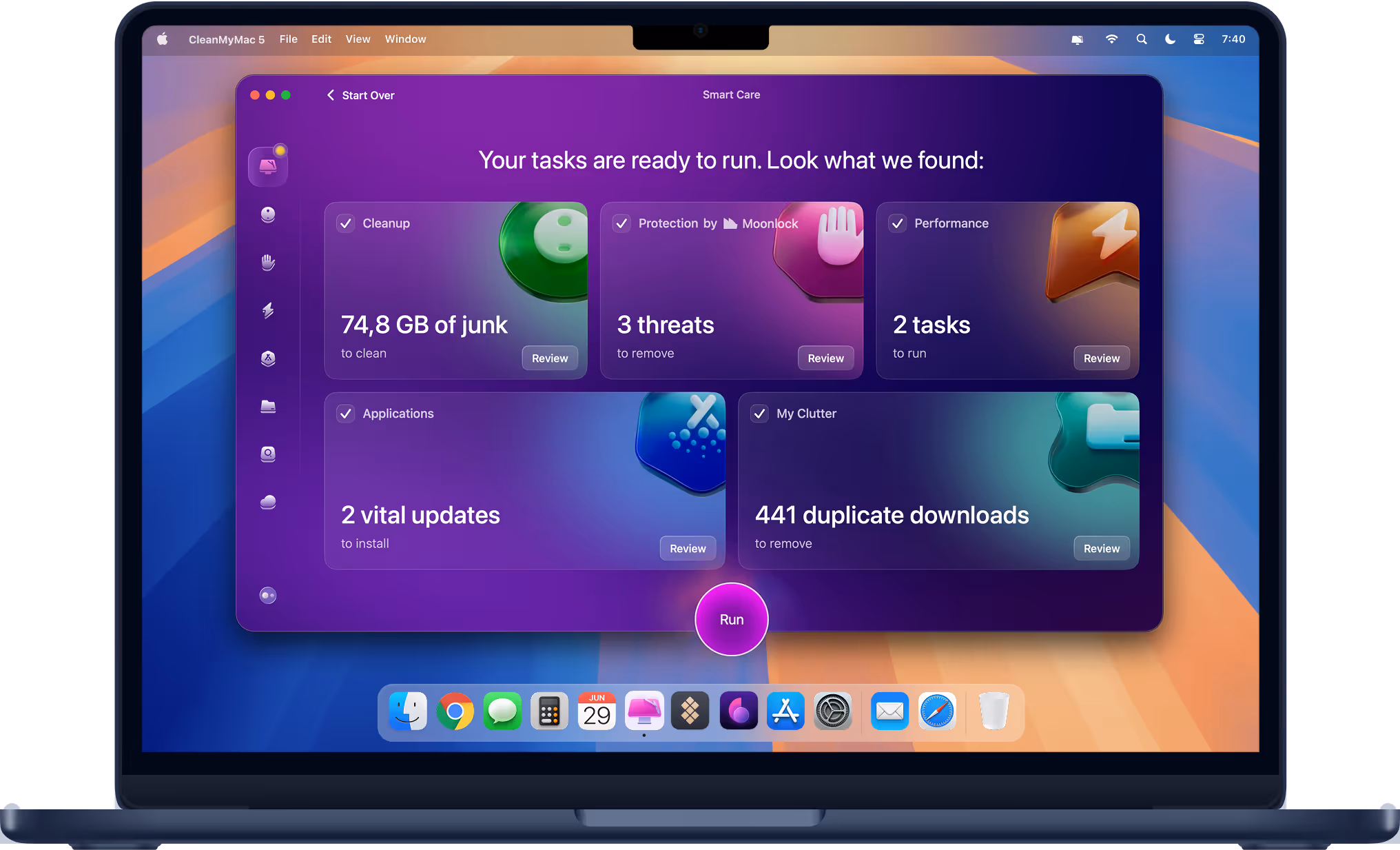
Task: Open the Space Lens sidebar icon
Action: (268, 454)
